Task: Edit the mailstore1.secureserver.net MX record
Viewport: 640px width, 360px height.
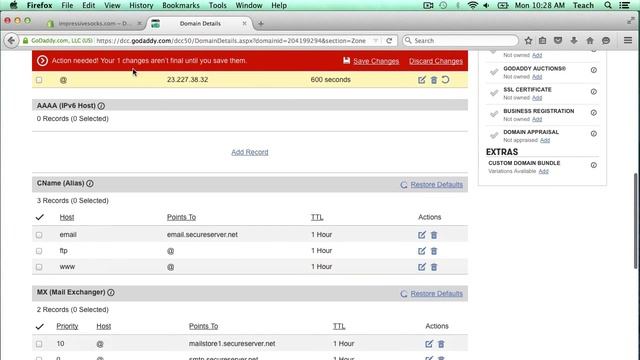Action: tap(429, 344)
